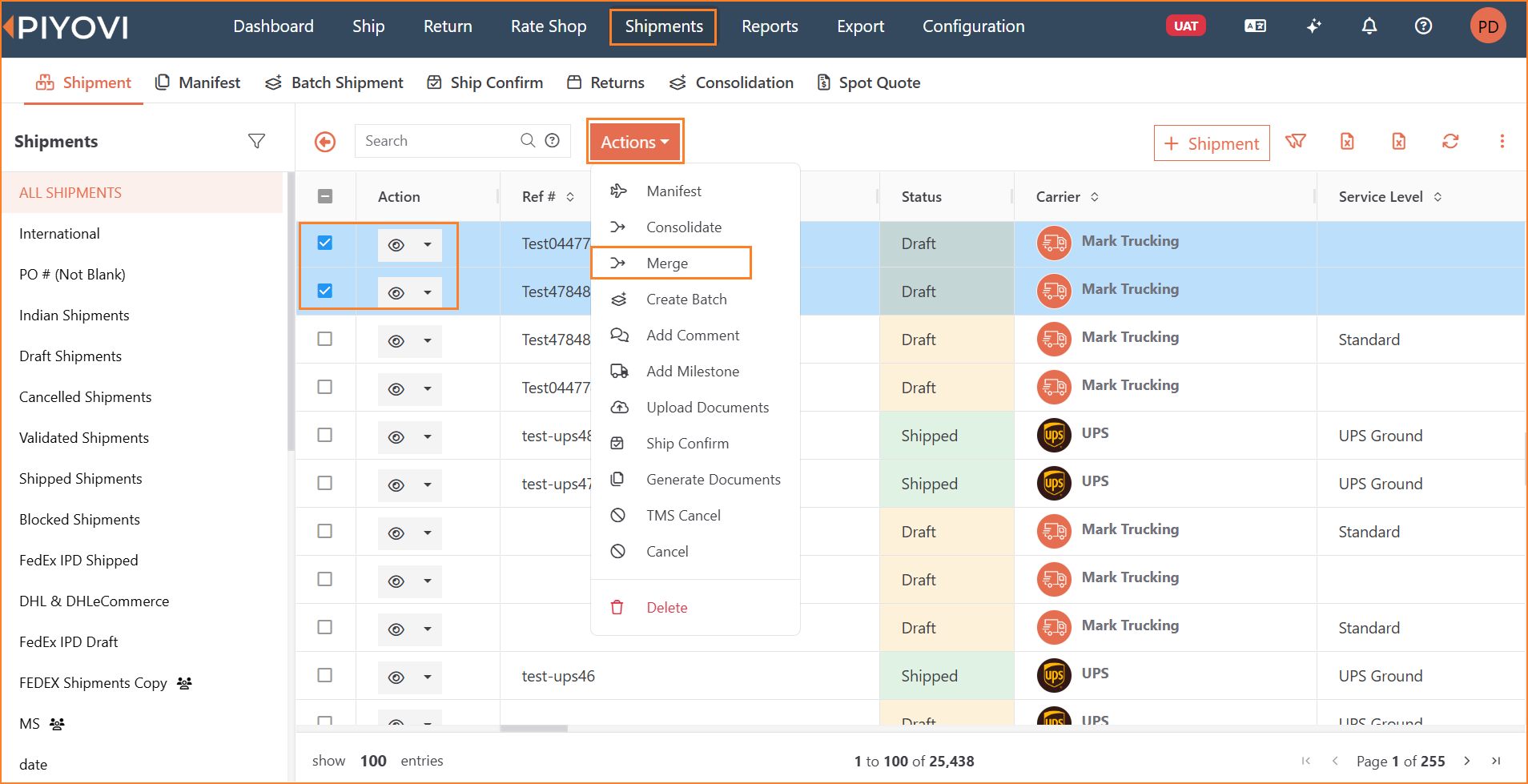The width and height of the screenshot is (1528, 784).
Task: Uncheck the selected Test47848 row checkbox
Action: [325, 291]
